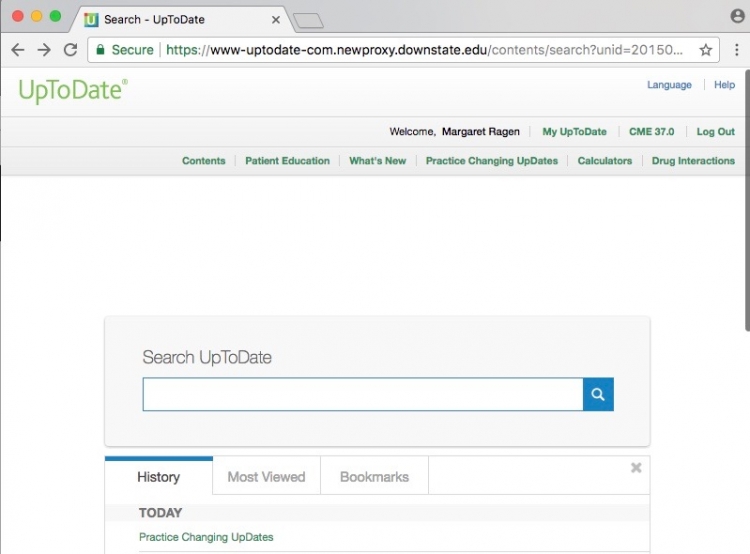750x554 pixels.
Task: Click the blue search magnifier button
Action: click(x=598, y=394)
